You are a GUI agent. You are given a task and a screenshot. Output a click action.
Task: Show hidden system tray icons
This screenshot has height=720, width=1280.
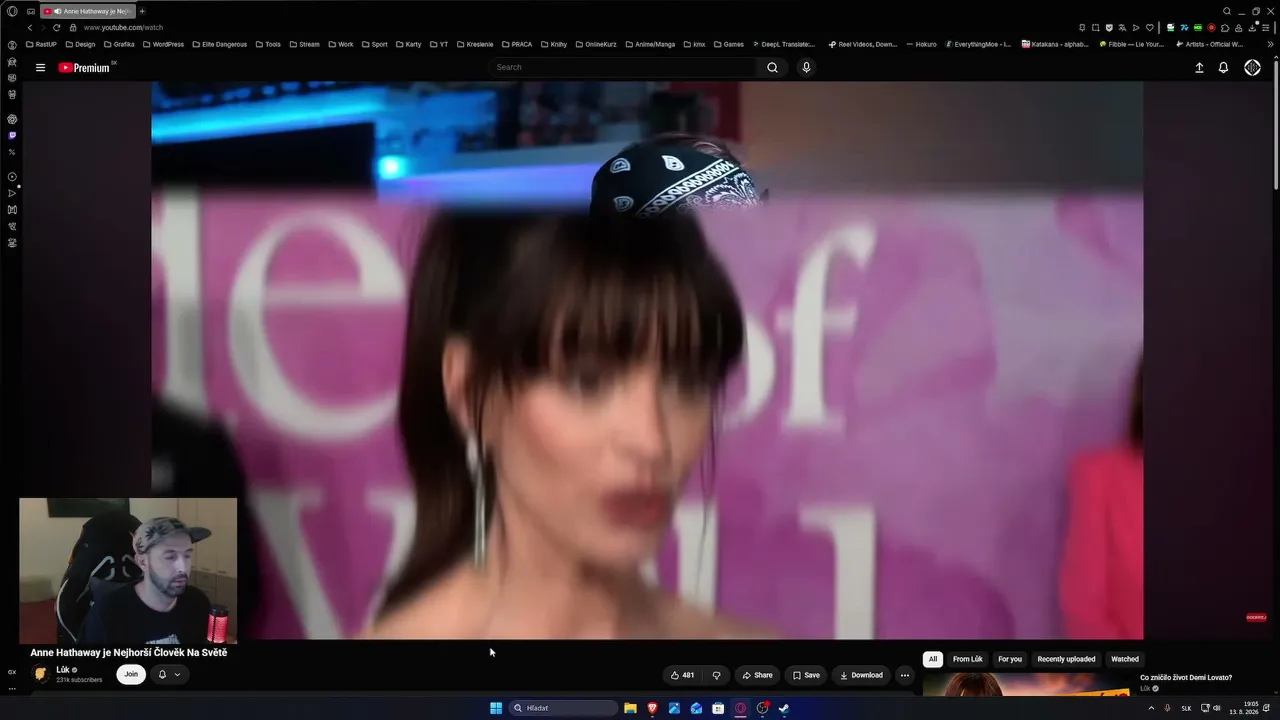1151,708
